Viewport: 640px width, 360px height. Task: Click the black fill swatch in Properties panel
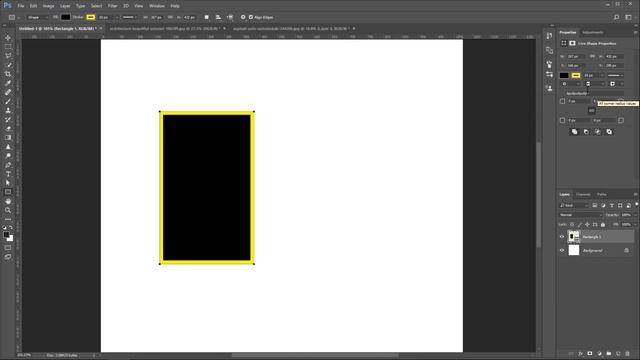[564, 76]
